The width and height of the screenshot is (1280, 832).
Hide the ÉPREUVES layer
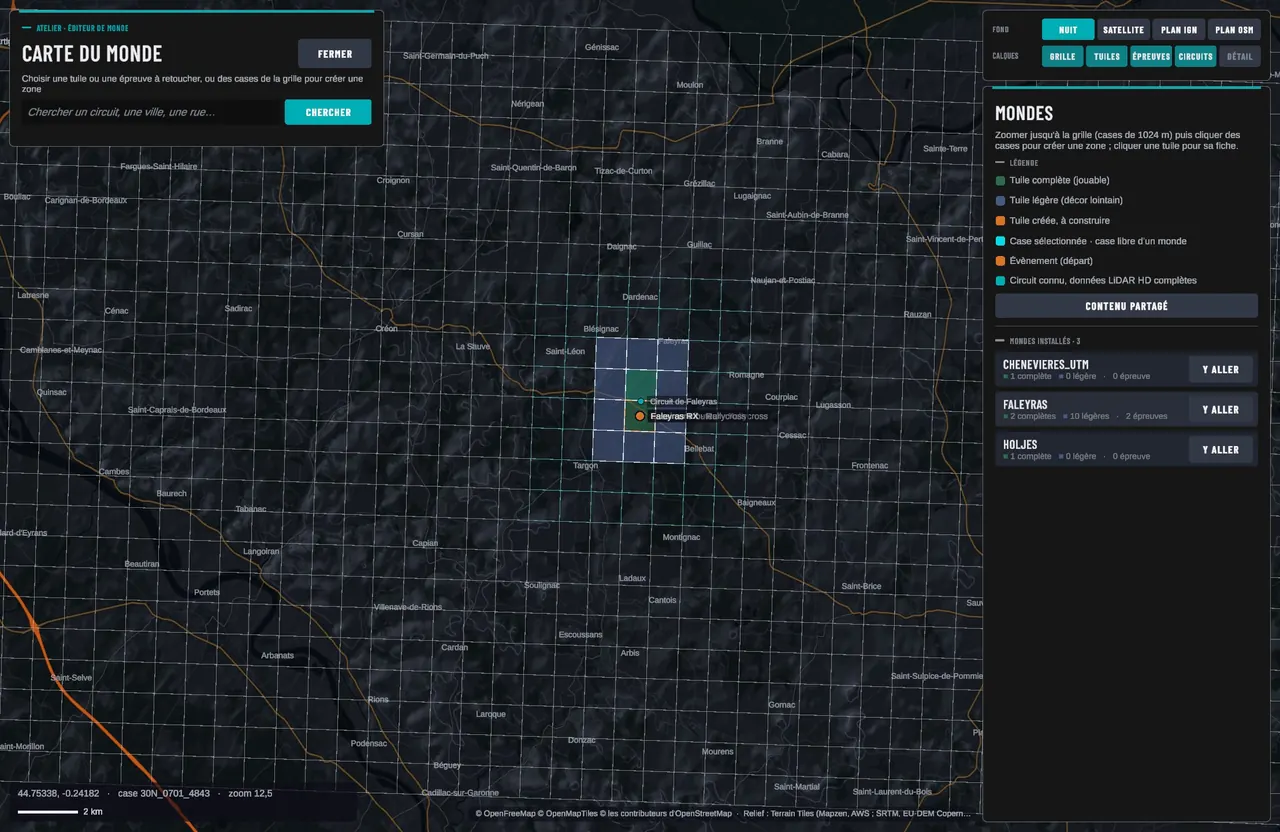coord(1151,56)
